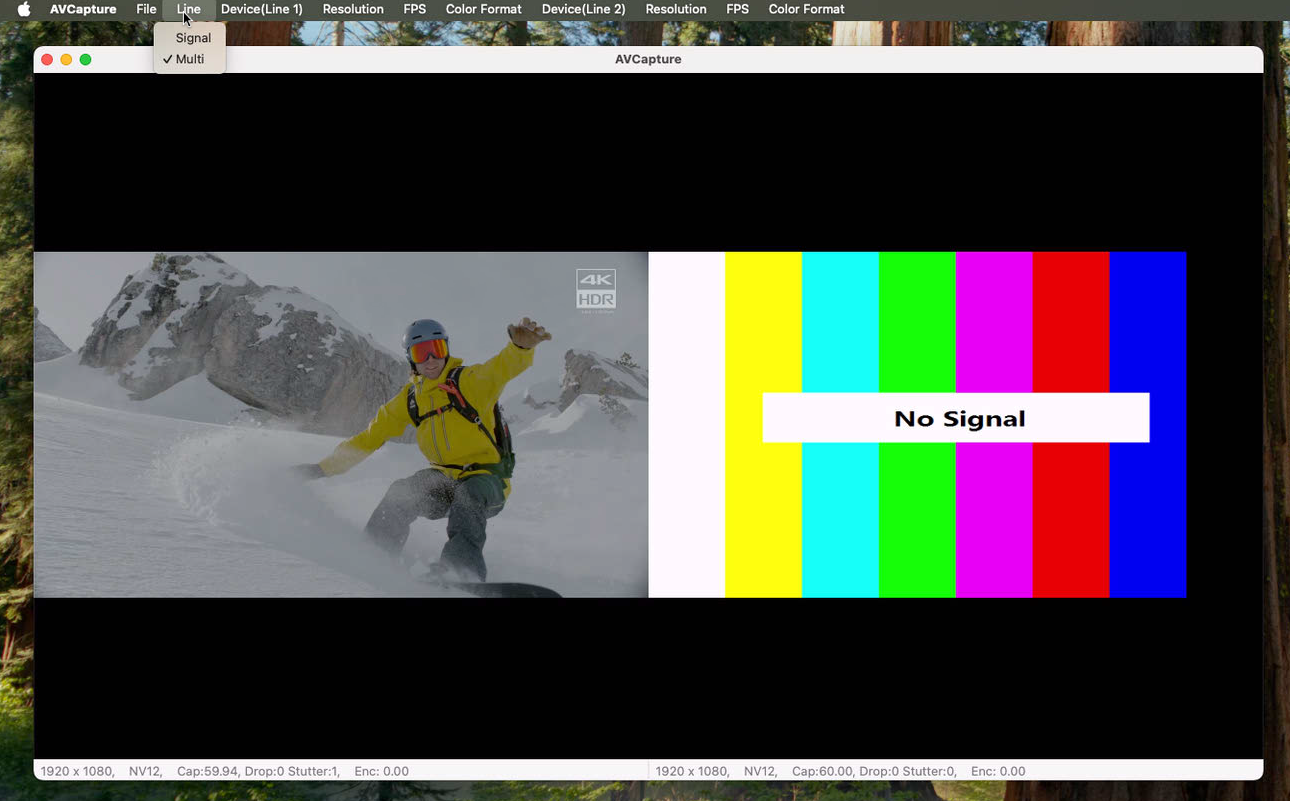
Task: Minimize window using the yellow button
Action: click(x=66, y=60)
